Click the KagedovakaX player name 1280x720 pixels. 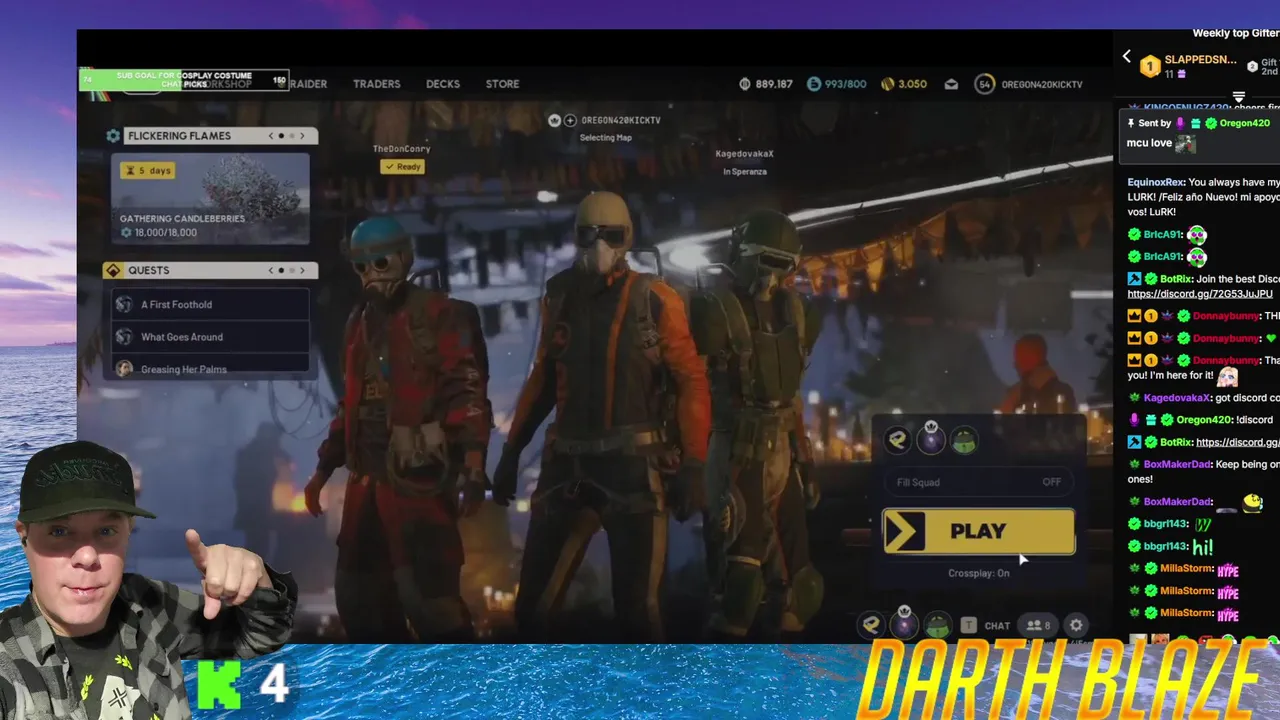click(745, 154)
